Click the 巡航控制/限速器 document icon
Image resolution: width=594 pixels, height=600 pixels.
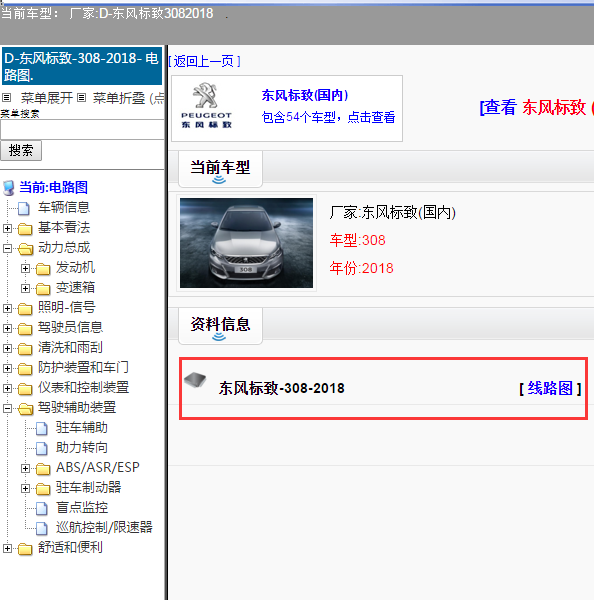click(42, 528)
